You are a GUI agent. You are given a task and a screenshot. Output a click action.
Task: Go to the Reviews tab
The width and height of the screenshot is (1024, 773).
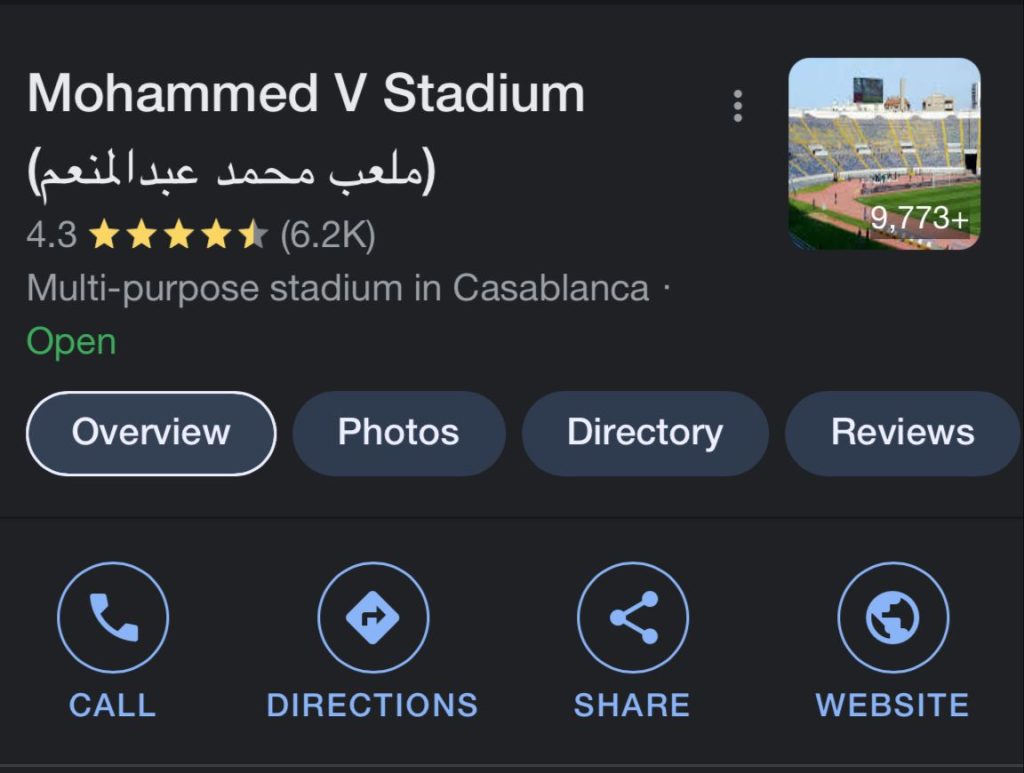point(903,433)
